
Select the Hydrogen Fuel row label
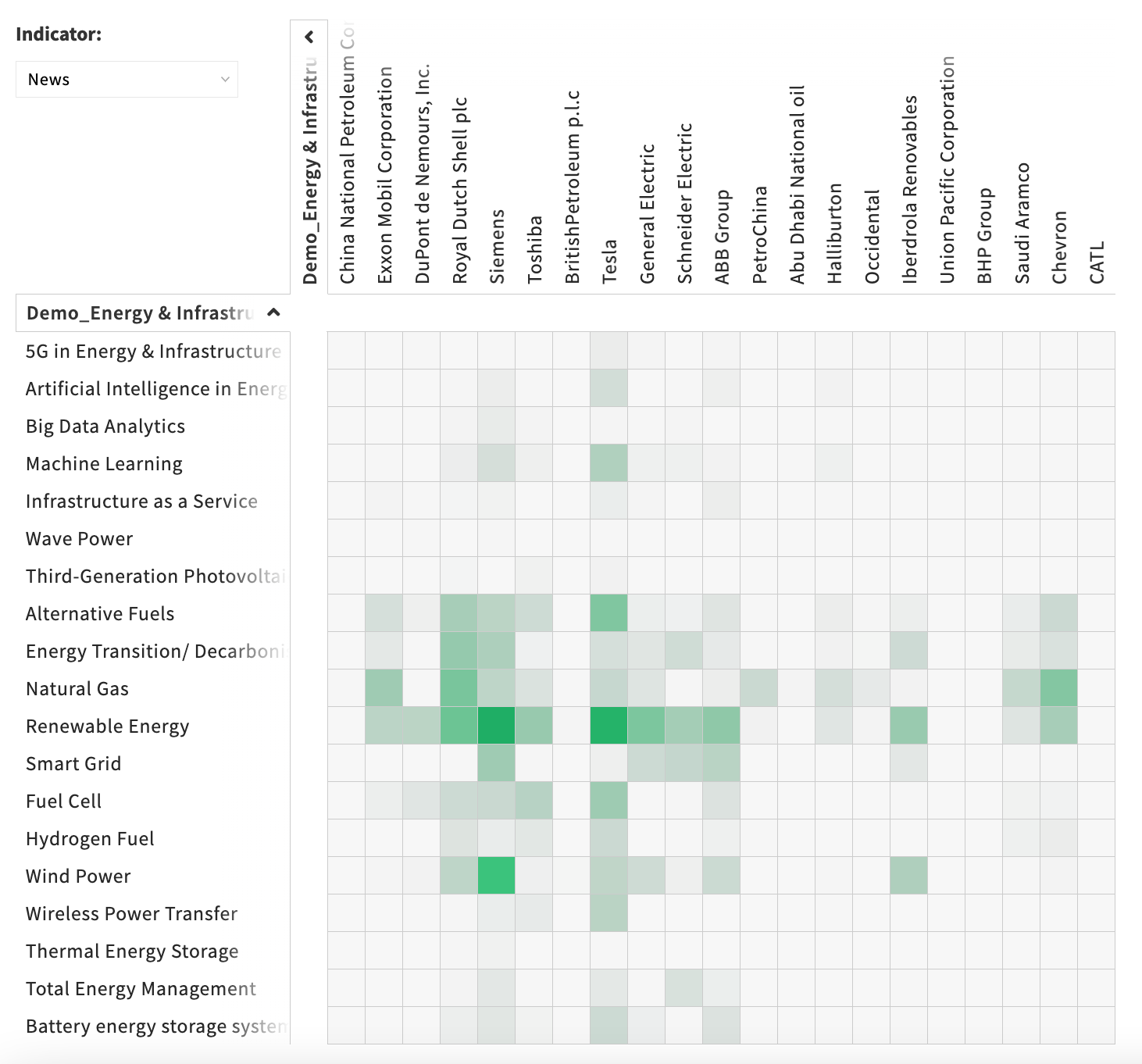90,839
